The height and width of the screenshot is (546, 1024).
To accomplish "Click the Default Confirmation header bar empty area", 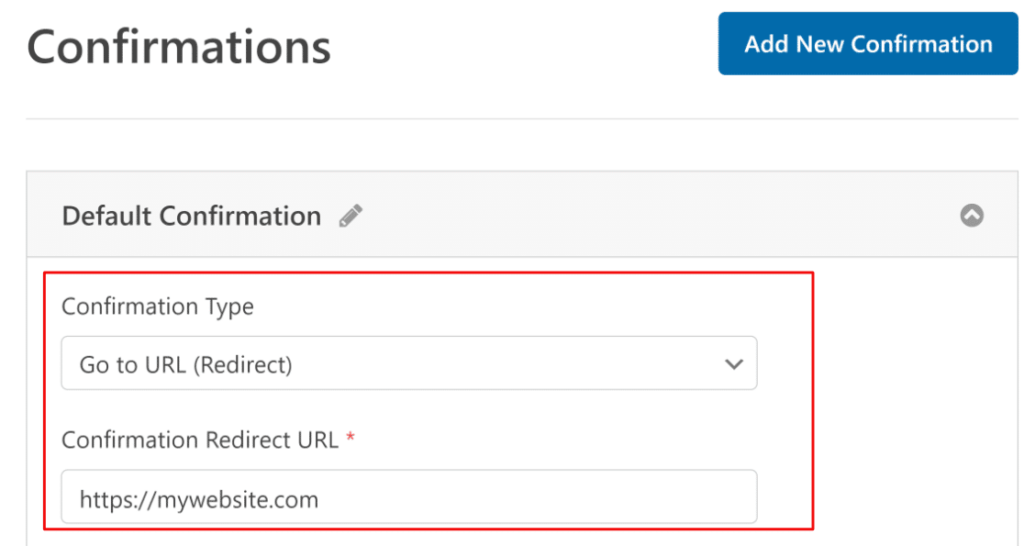I will [650, 216].
